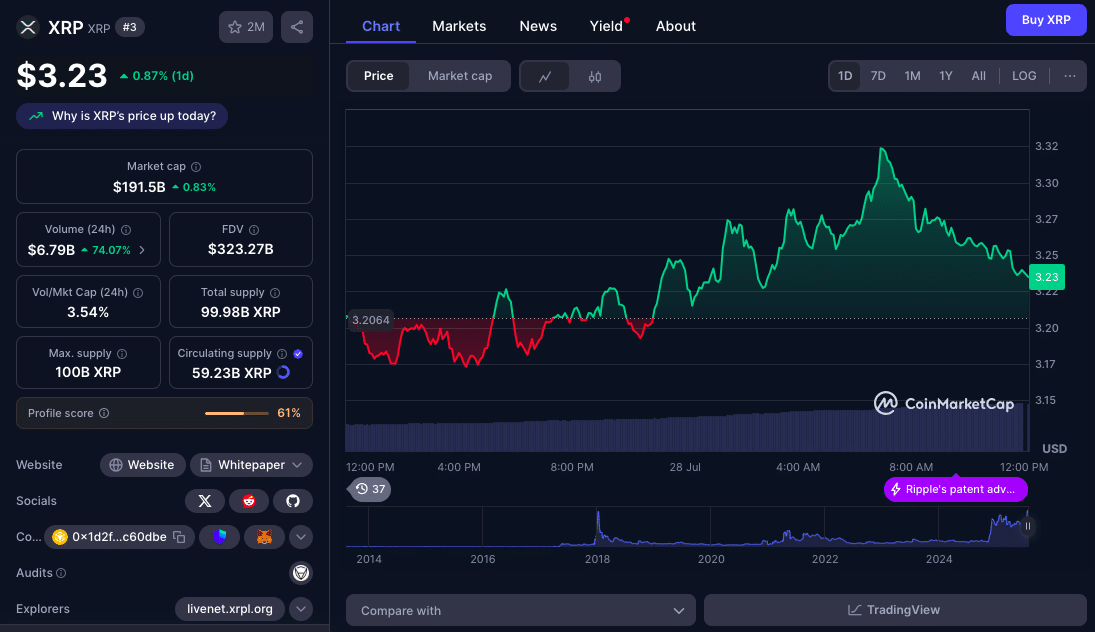Click Vol/Mkt Cap info icon
The width and height of the screenshot is (1095, 632).
tap(138, 293)
